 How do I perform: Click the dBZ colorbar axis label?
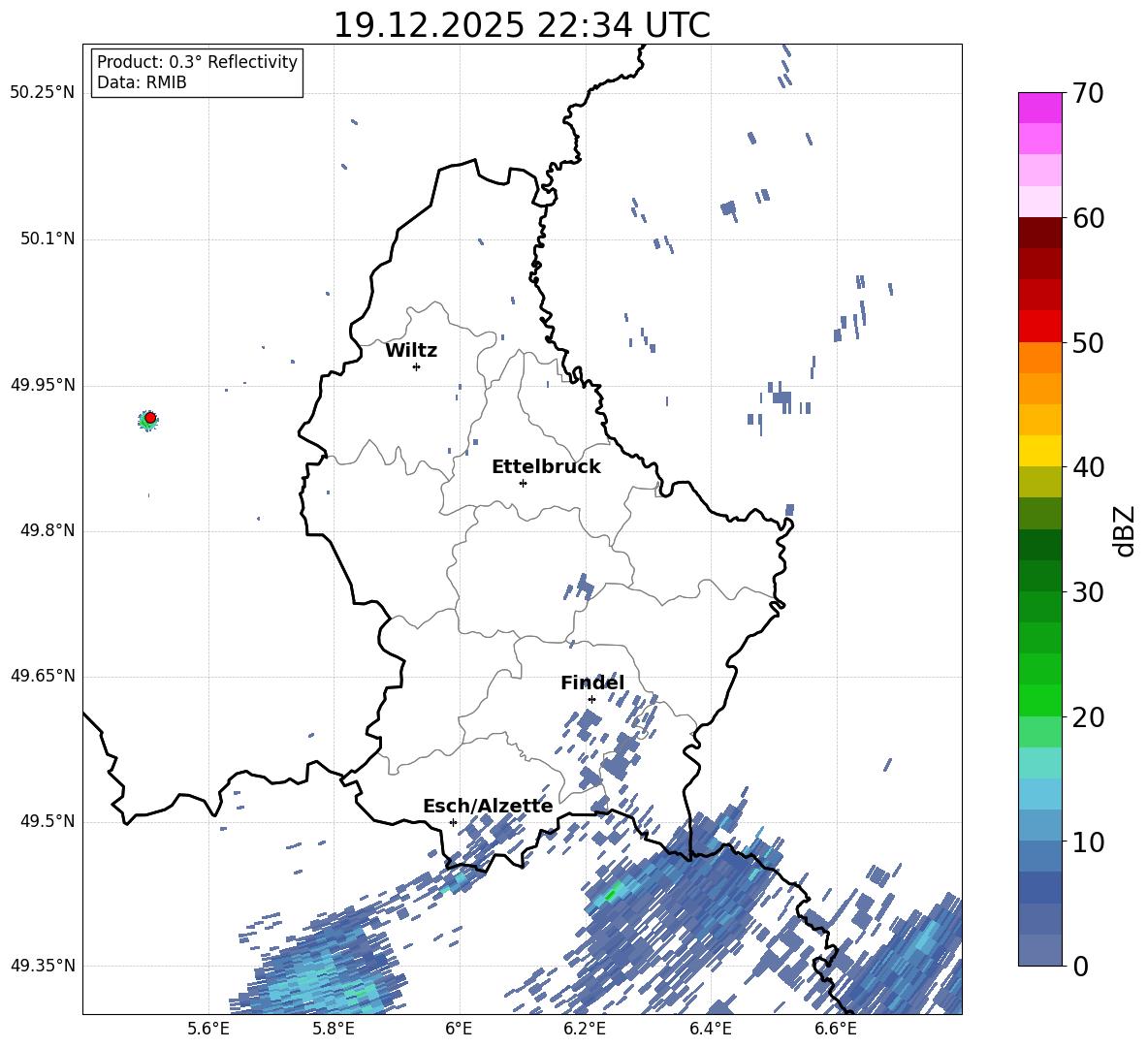(x=1124, y=530)
